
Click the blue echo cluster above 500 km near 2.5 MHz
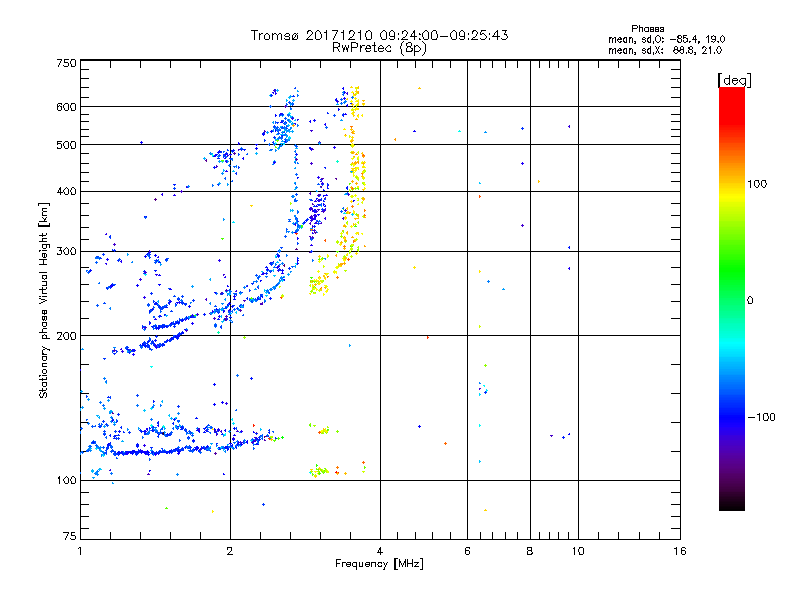[x=282, y=127]
